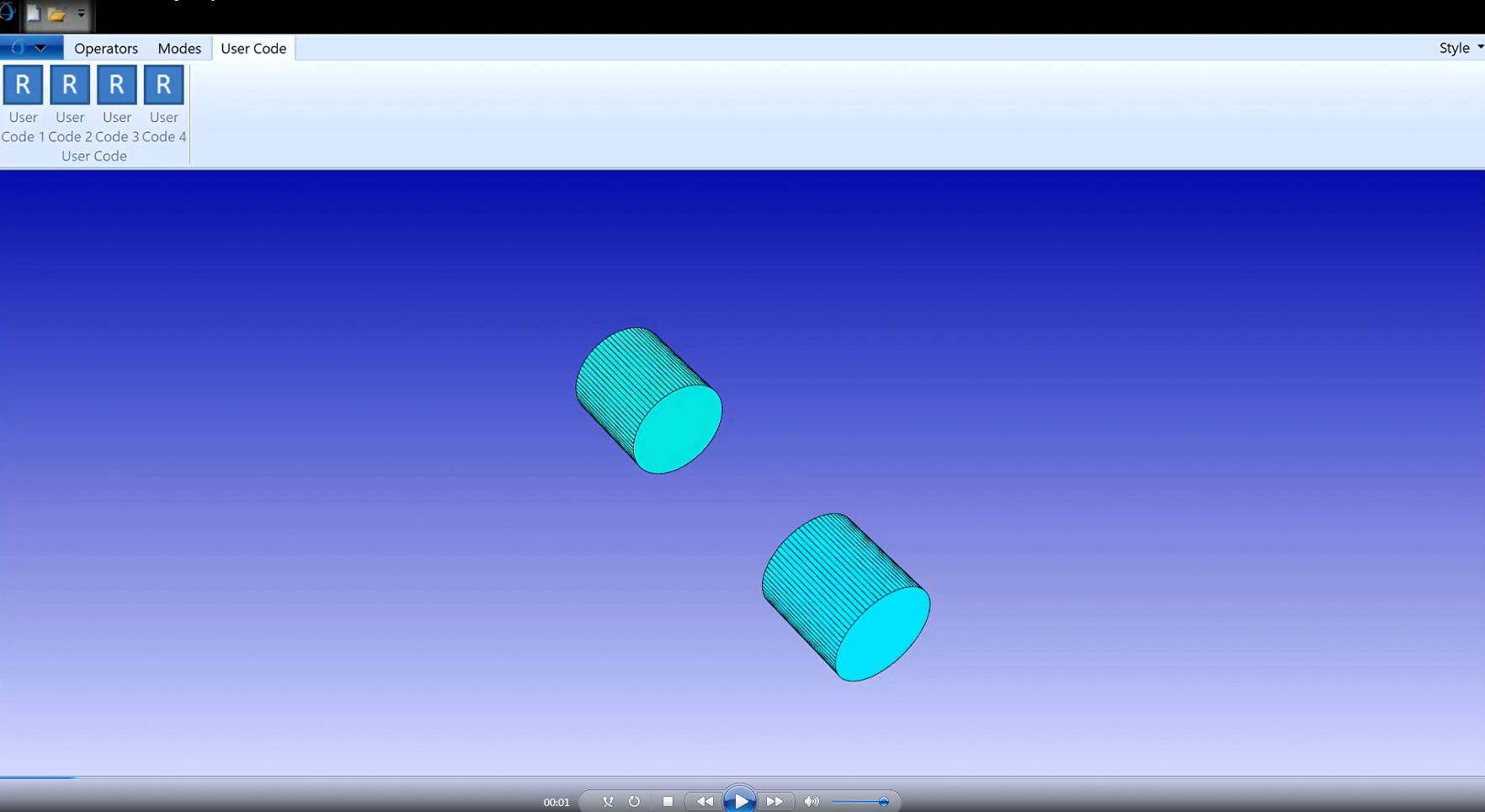Stop the video playback

[668, 802]
